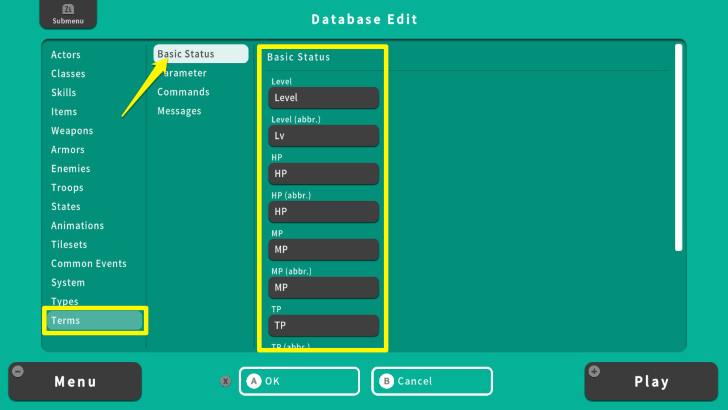728x410 pixels.
Task: Edit the Level term field
Action: point(324,98)
